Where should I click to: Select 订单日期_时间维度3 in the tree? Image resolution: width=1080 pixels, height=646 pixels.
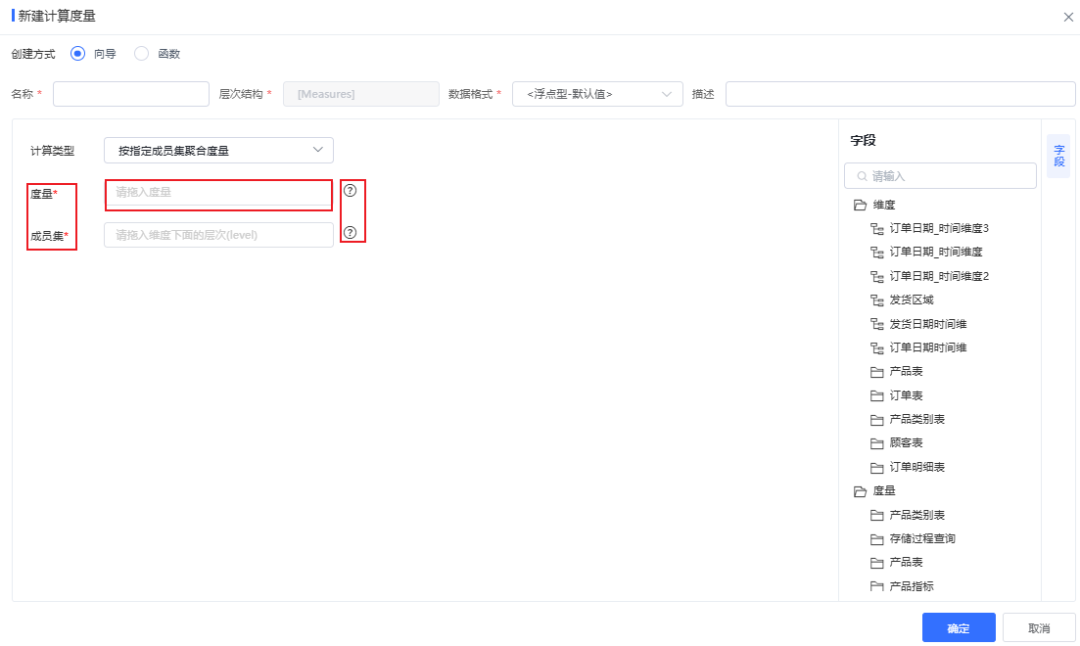(939, 228)
